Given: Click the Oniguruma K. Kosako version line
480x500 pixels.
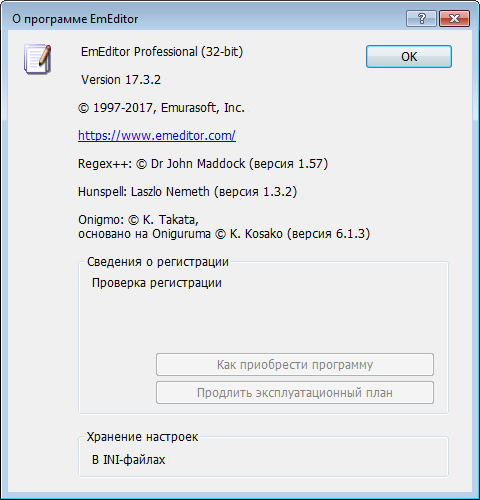Looking at the screenshot, I should (x=224, y=234).
